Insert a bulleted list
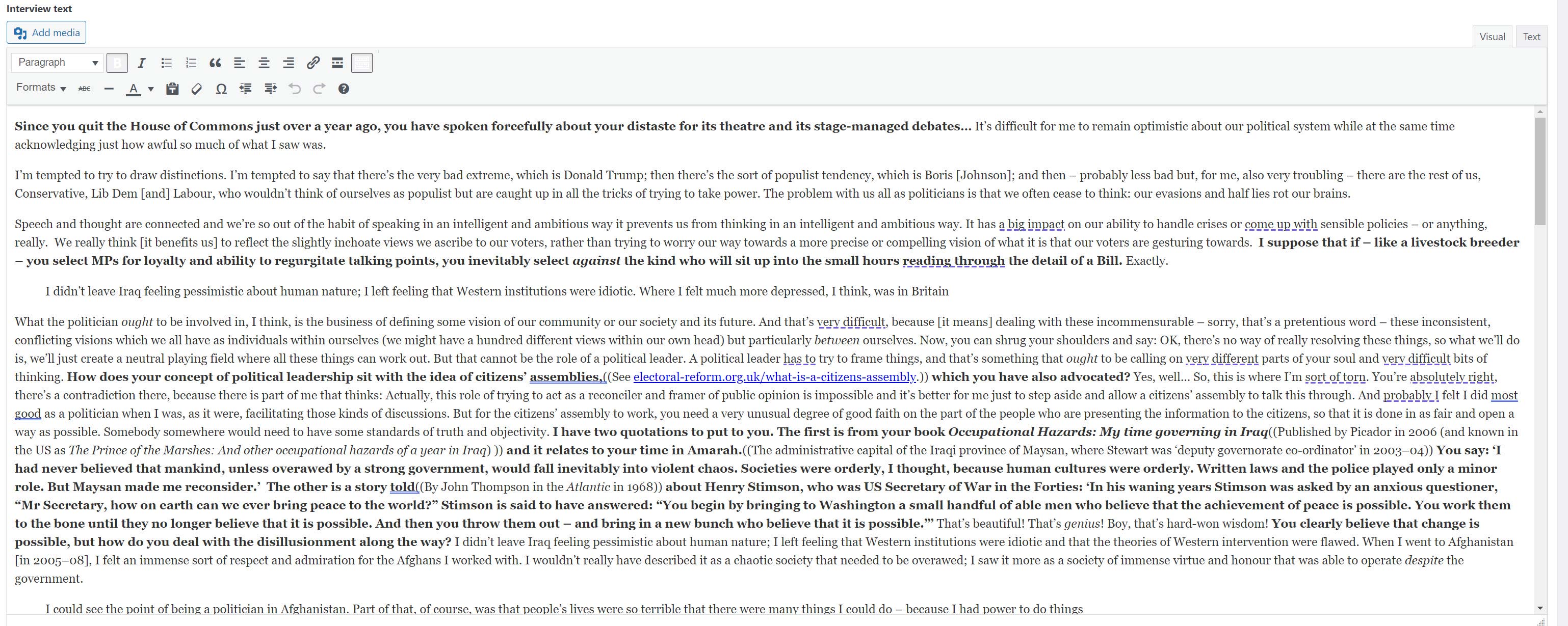Image resolution: width=1568 pixels, height=626 pixels. coord(166,63)
